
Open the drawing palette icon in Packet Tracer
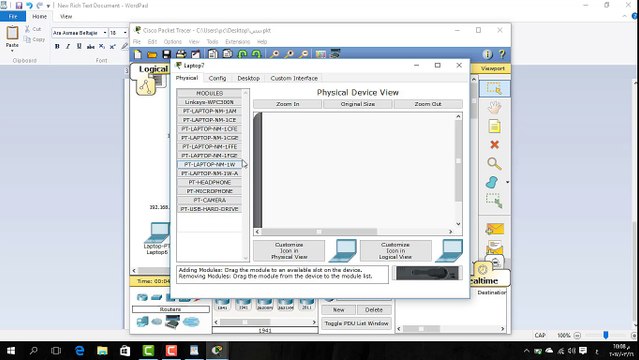click(x=321, y=54)
